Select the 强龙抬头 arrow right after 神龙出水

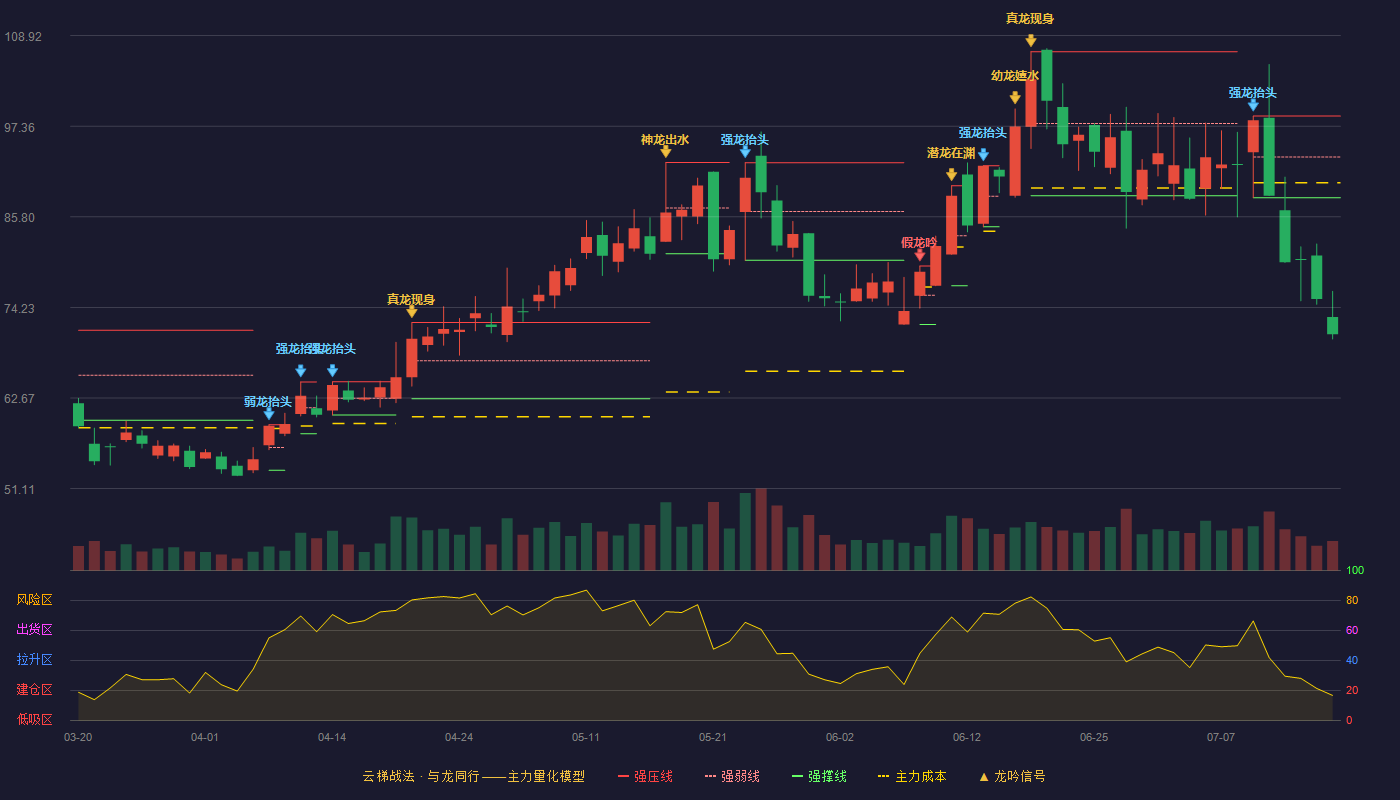745,151
